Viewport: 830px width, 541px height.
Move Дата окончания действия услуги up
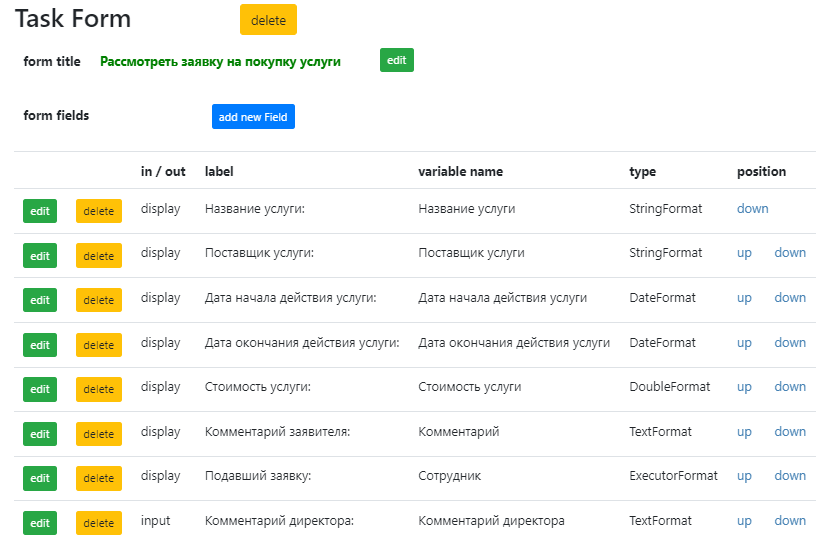tap(744, 343)
